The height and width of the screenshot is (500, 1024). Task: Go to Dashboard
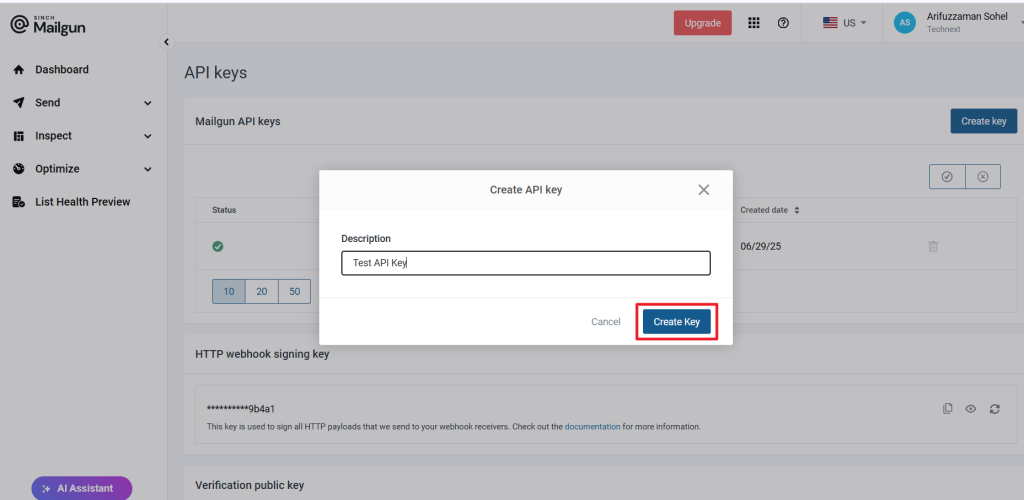(x=62, y=70)
